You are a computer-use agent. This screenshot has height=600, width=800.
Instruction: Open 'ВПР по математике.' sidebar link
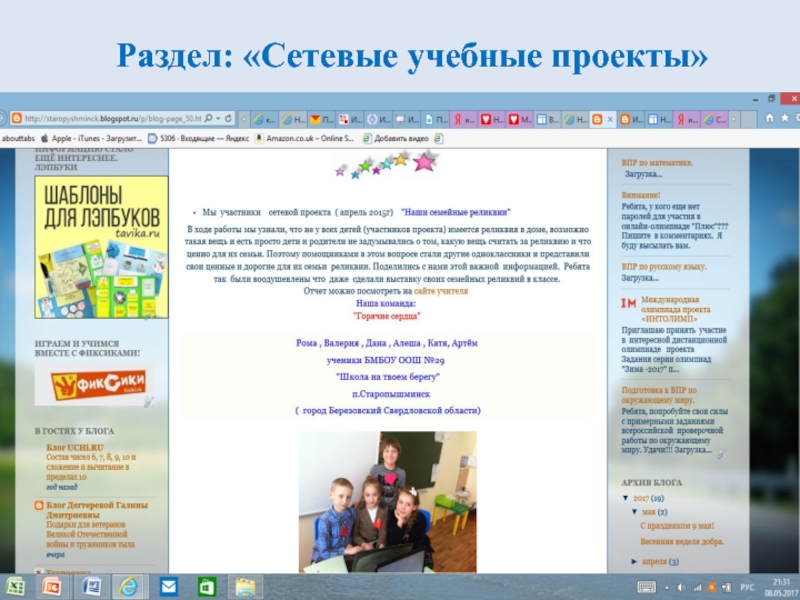point(657,163)
